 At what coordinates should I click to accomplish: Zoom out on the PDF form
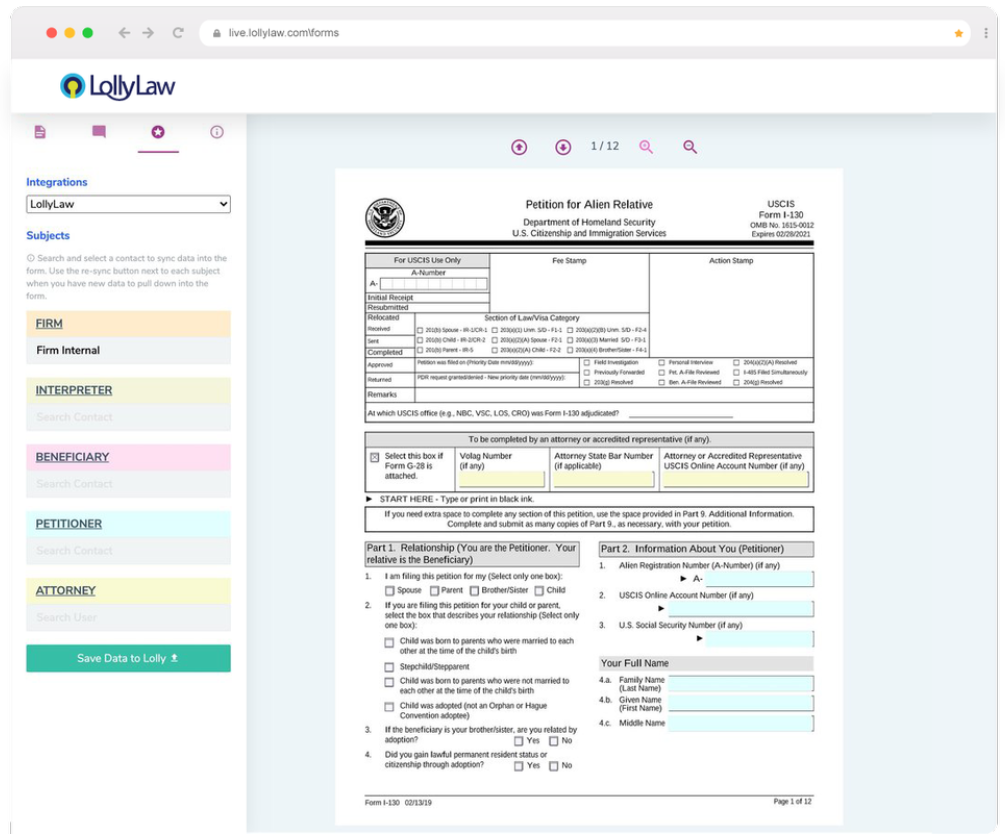click(x=690, y=147)
